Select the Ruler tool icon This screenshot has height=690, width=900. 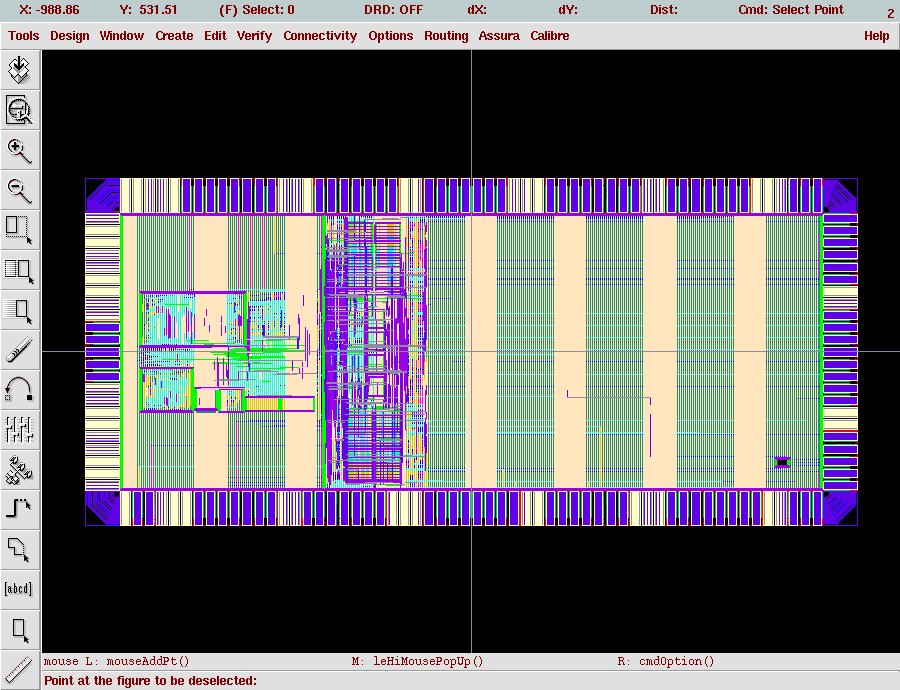[20, 668]
